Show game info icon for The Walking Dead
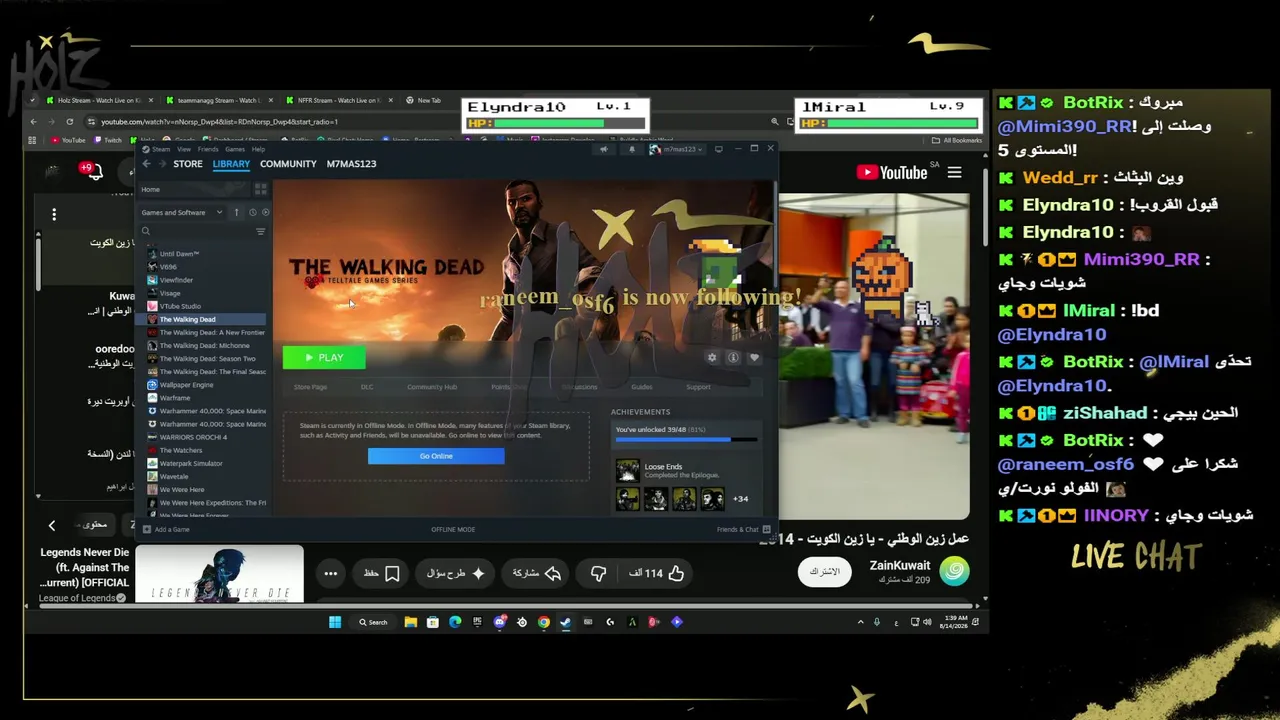The width and height of the screenshot is (1280, 720). pos(733,357)
